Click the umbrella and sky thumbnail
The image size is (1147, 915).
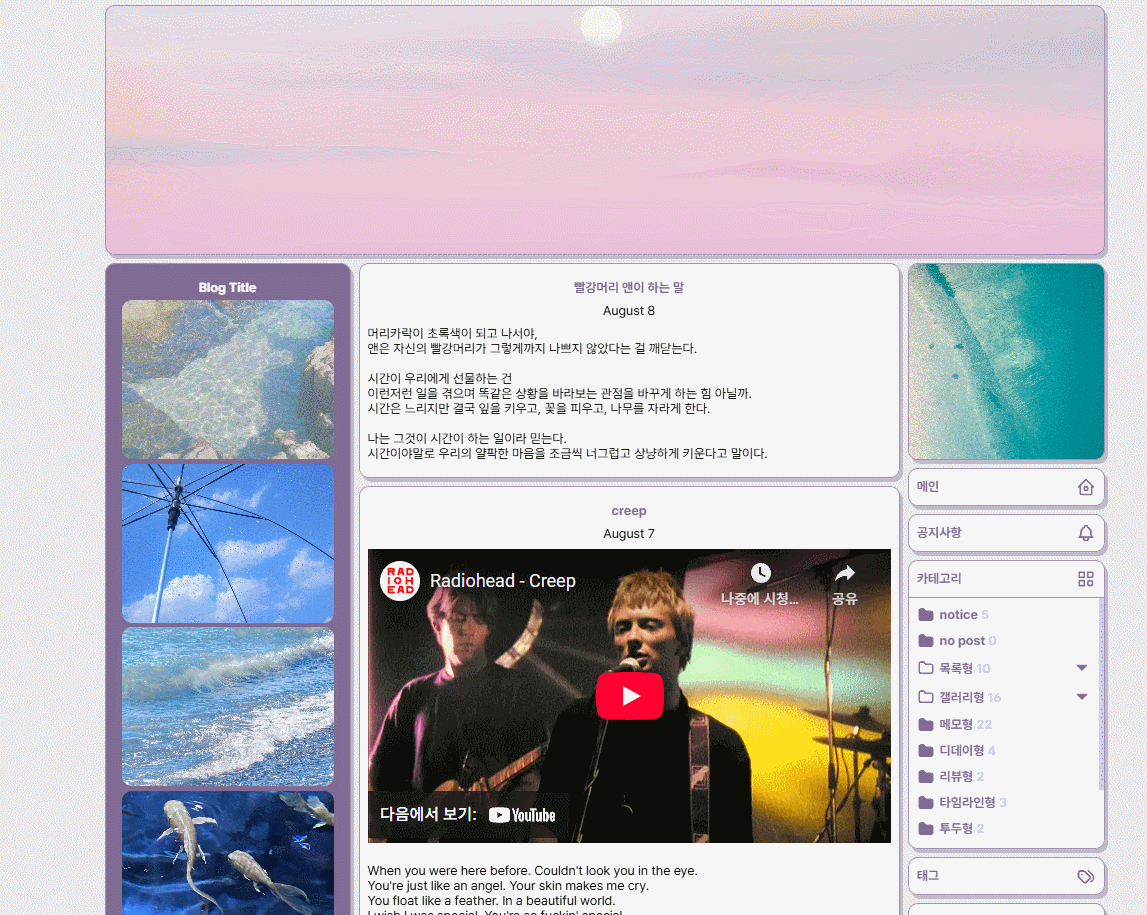(x=227, y=543)
